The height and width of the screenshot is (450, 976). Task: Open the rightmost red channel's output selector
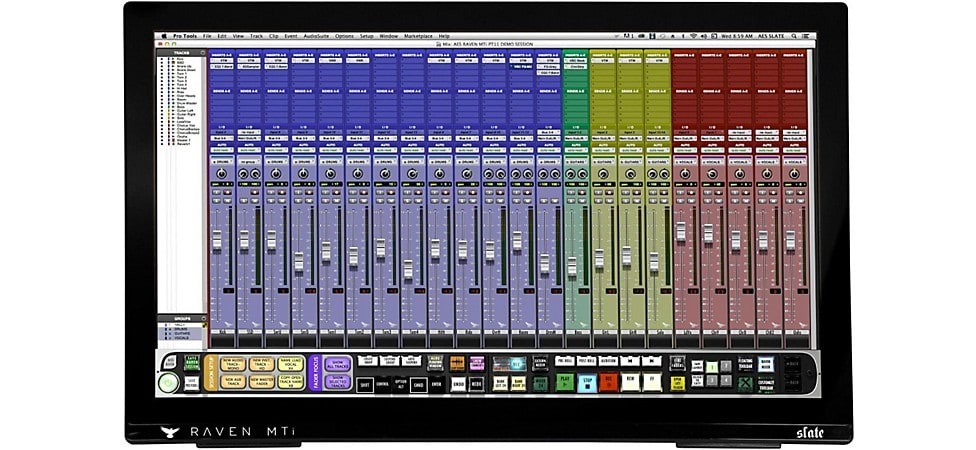point(794,138)
